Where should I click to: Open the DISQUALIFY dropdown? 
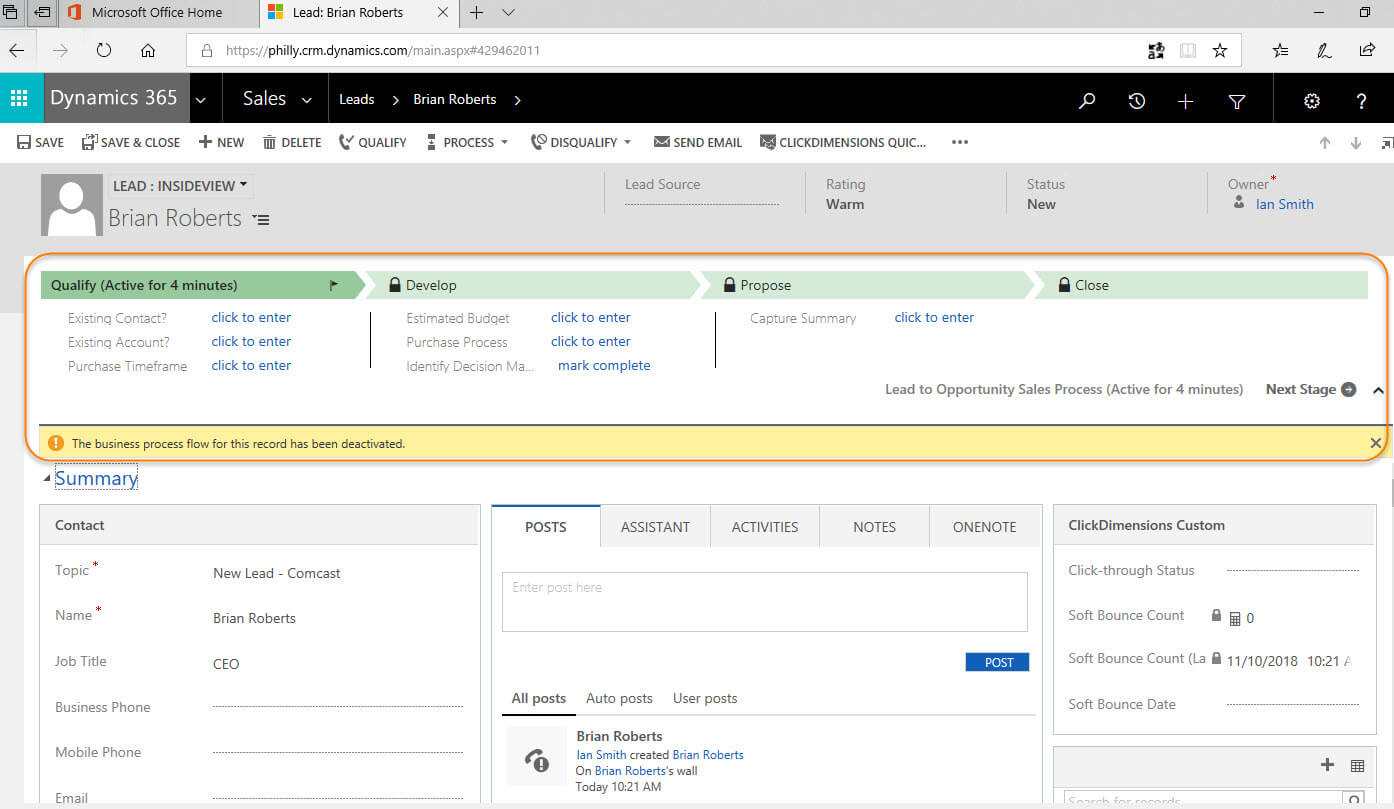tap(581, 143)
